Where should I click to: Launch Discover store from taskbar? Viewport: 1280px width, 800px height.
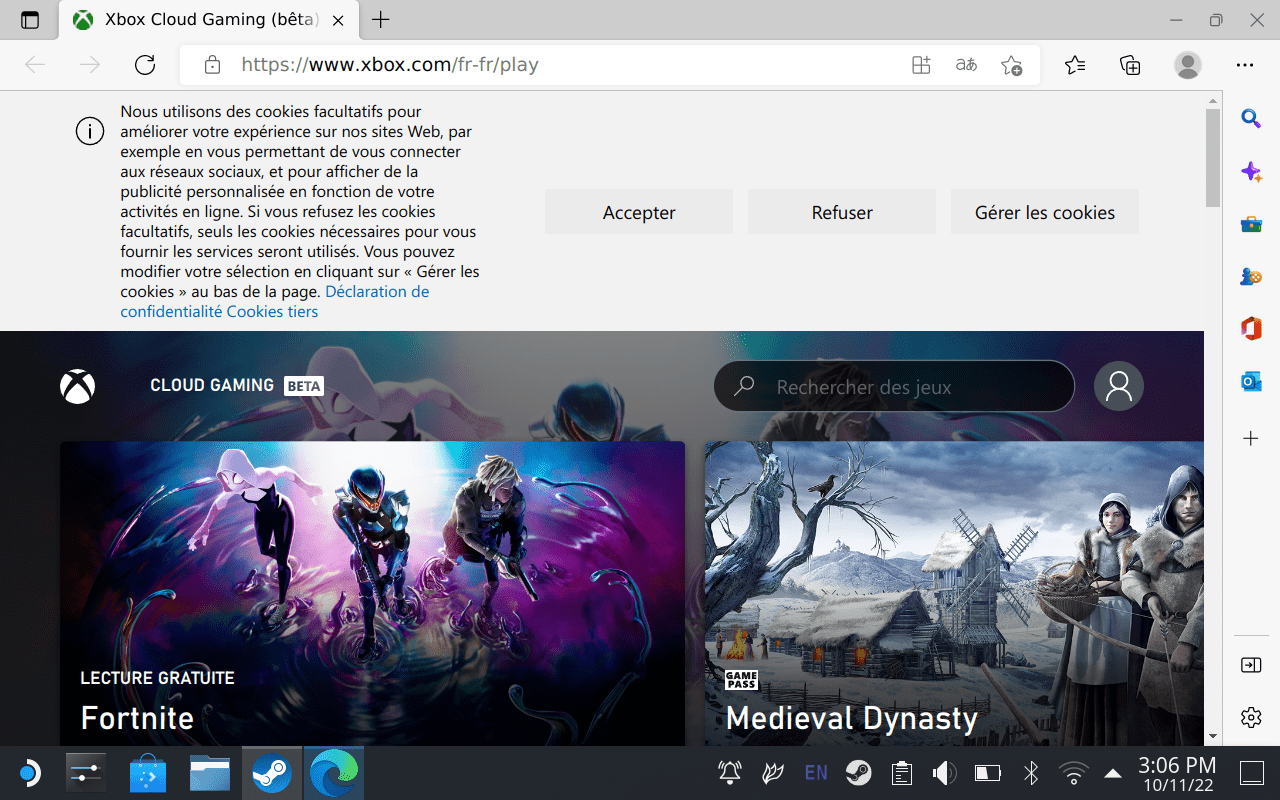coord(149,773)
